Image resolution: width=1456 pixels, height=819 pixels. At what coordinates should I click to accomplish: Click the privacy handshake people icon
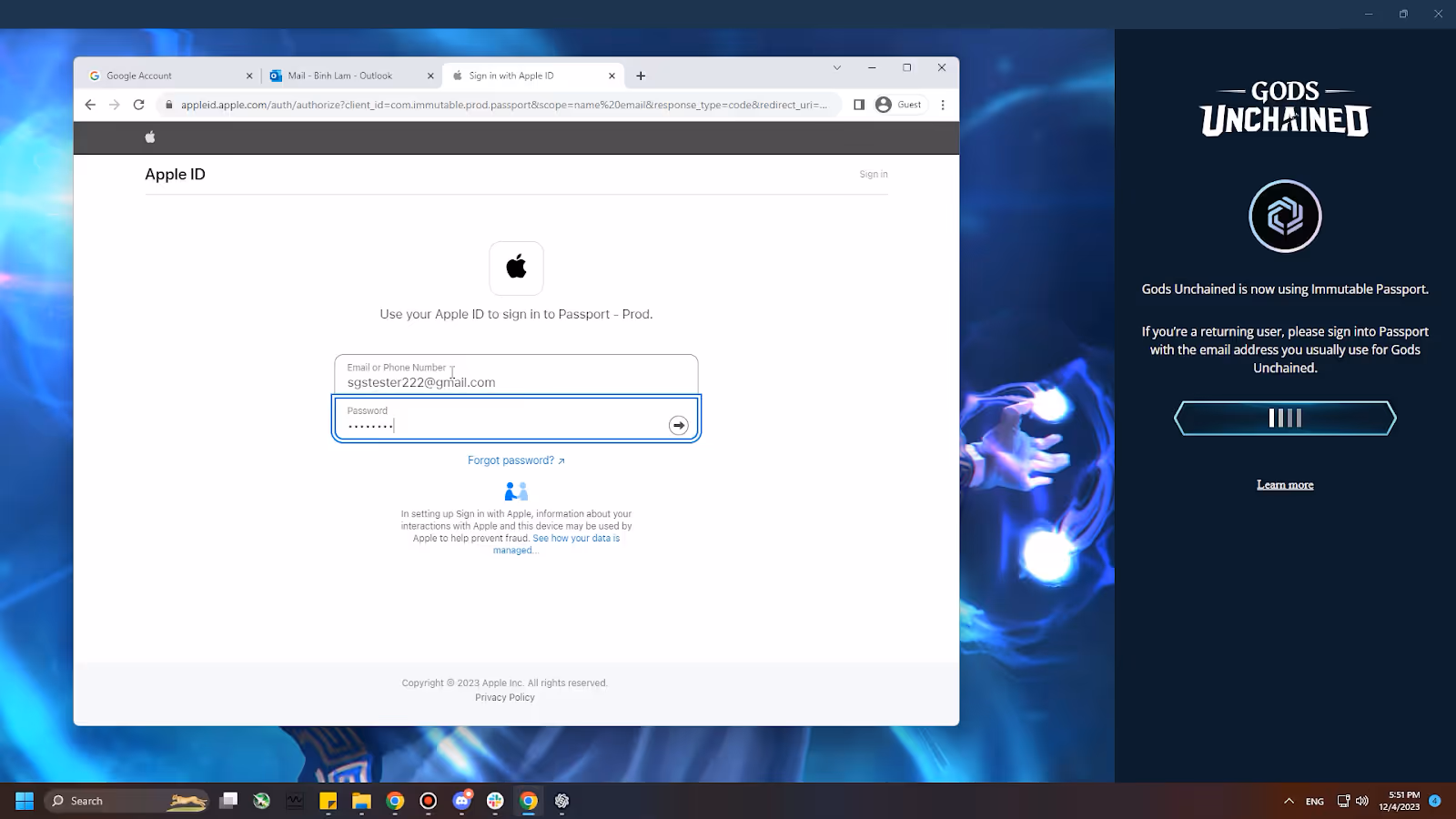(516, 491)
